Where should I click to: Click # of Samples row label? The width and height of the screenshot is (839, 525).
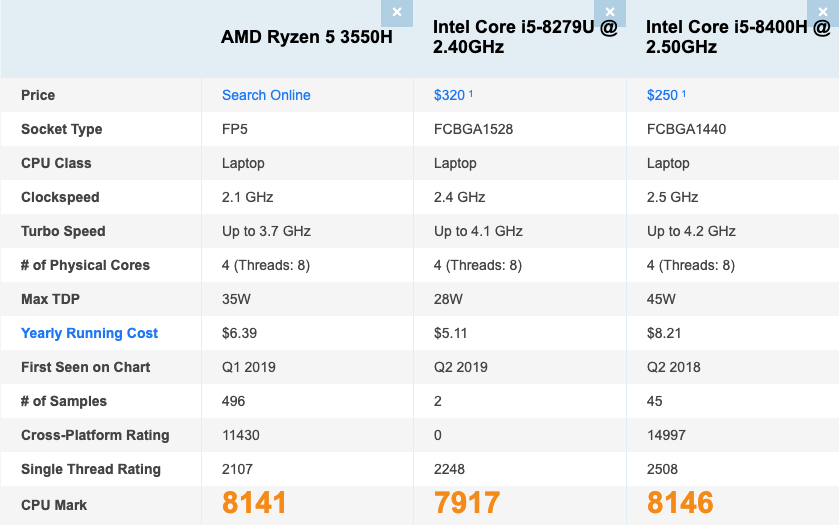click(64, 401)
